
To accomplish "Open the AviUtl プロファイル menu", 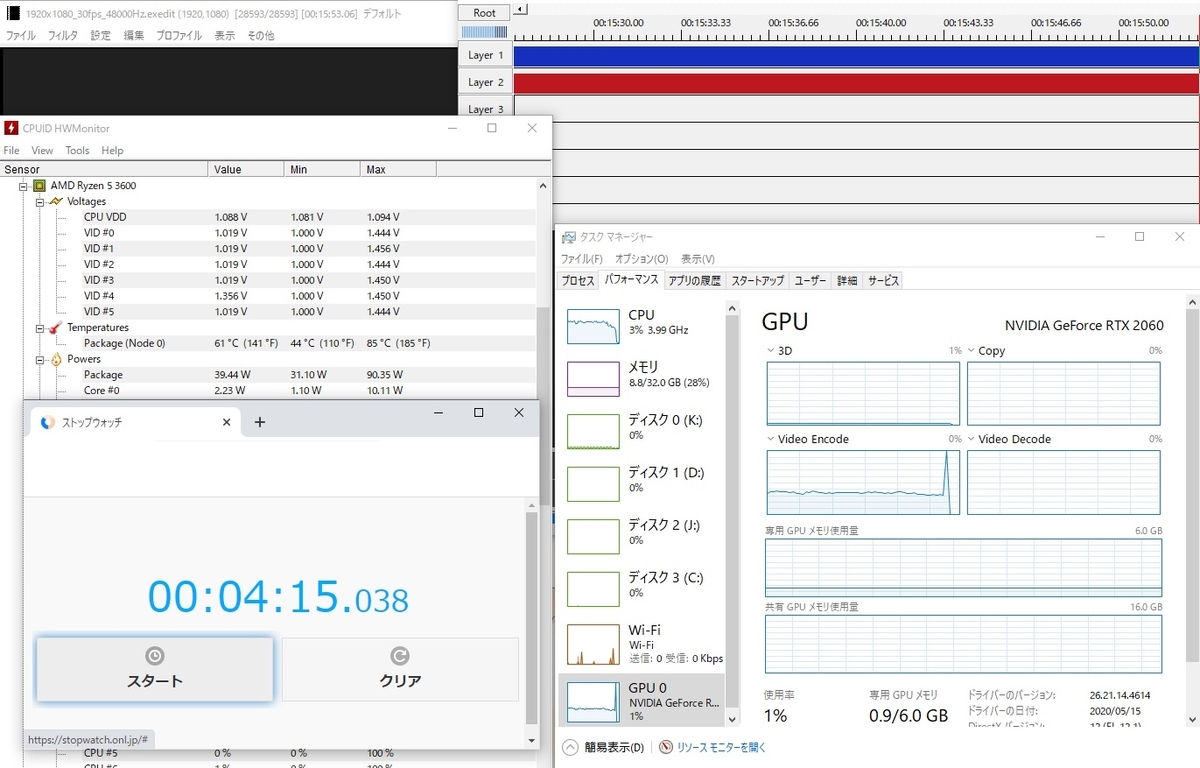I will tap(180, 35).
